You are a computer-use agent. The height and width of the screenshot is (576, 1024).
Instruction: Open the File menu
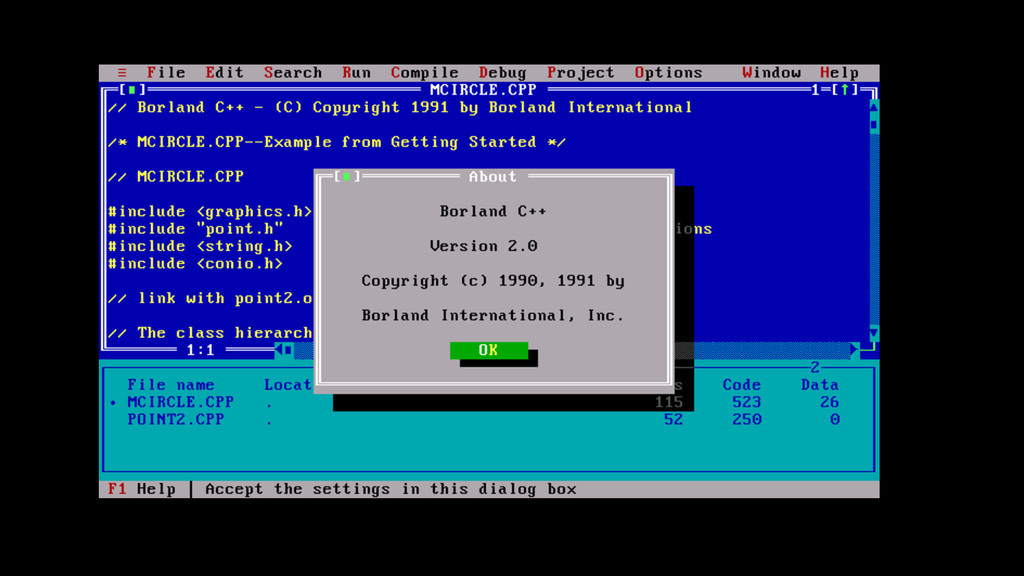tap(166, 72)
